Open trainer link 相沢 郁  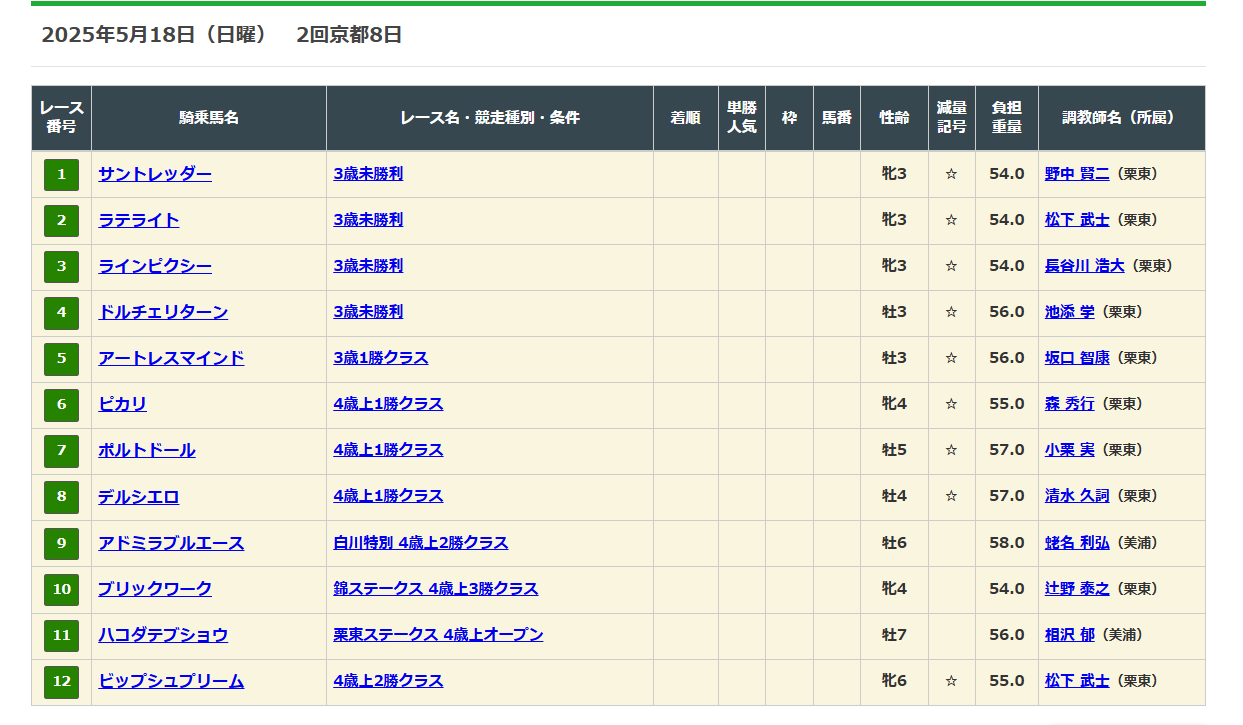coord(1069,635)
